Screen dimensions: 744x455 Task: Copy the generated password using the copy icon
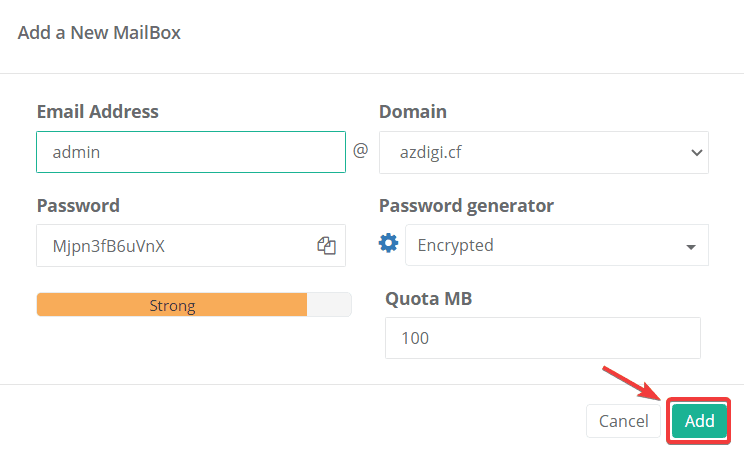click(326, 245)
